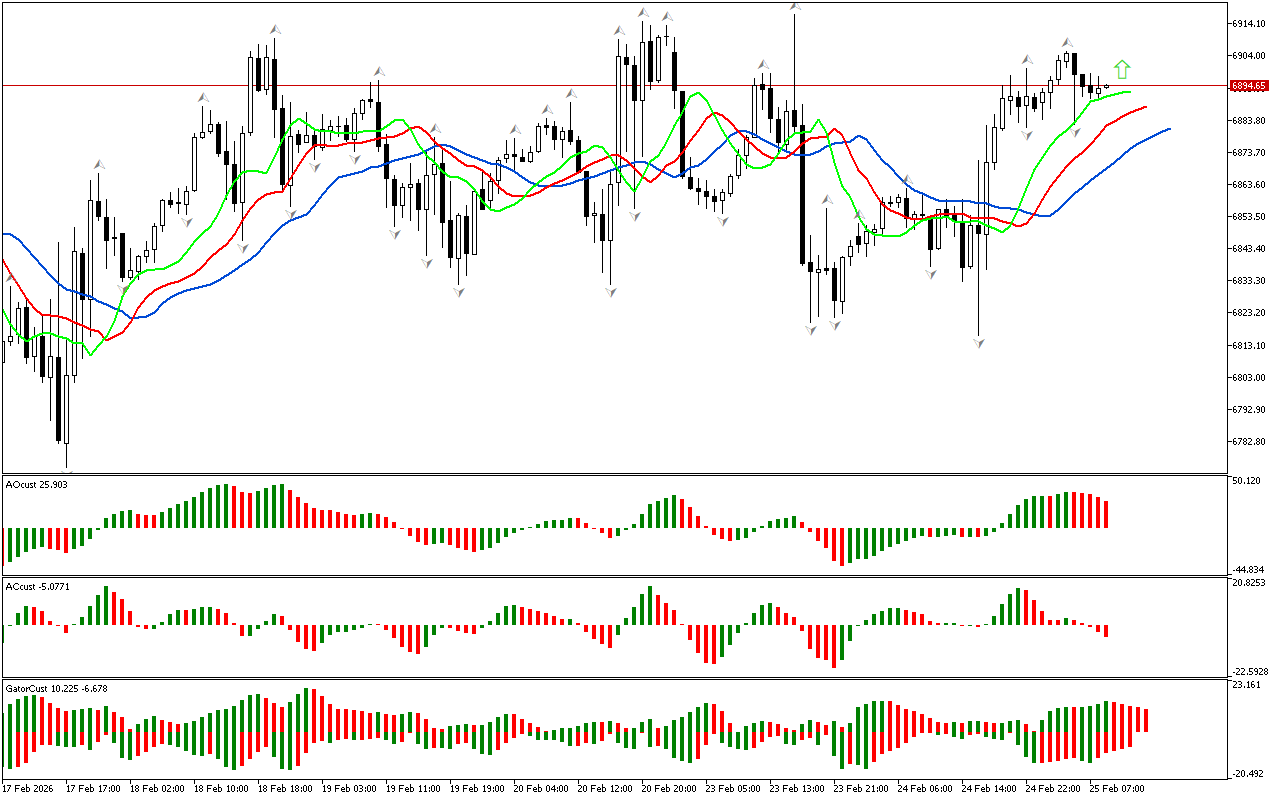The width and height of the screenshot is (1280, 800).
Task: Click the rightmost red AOcust histogram bar
Action: tap(1106, 513)
